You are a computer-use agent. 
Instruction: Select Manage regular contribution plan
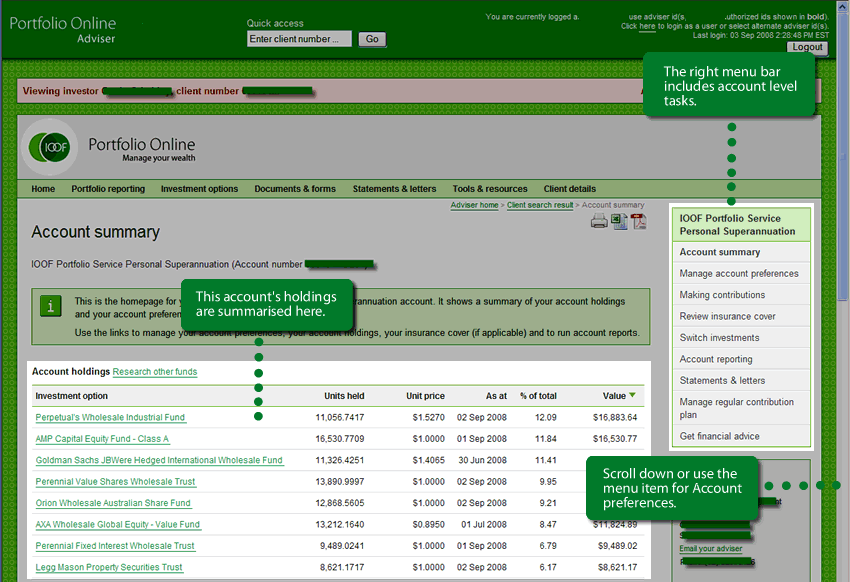click(741, 408)
